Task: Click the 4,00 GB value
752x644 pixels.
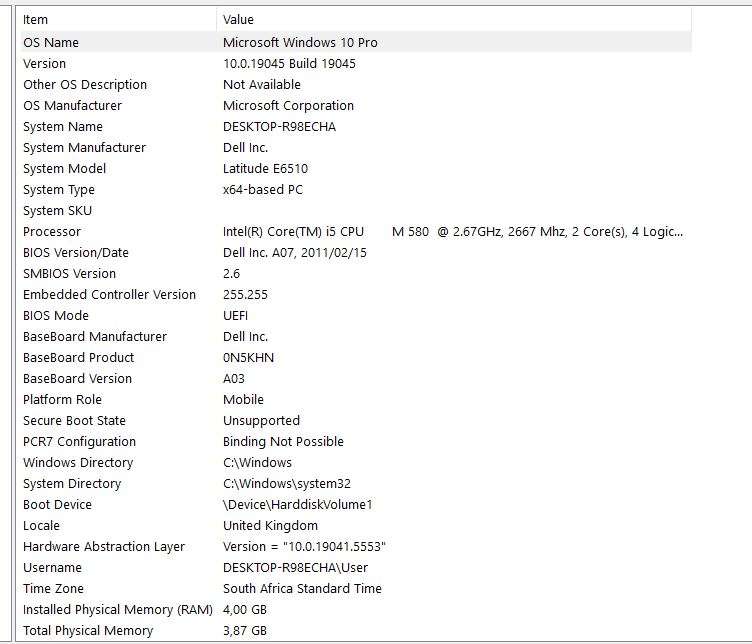Action: pyautogui.click(x=245, y=609)
